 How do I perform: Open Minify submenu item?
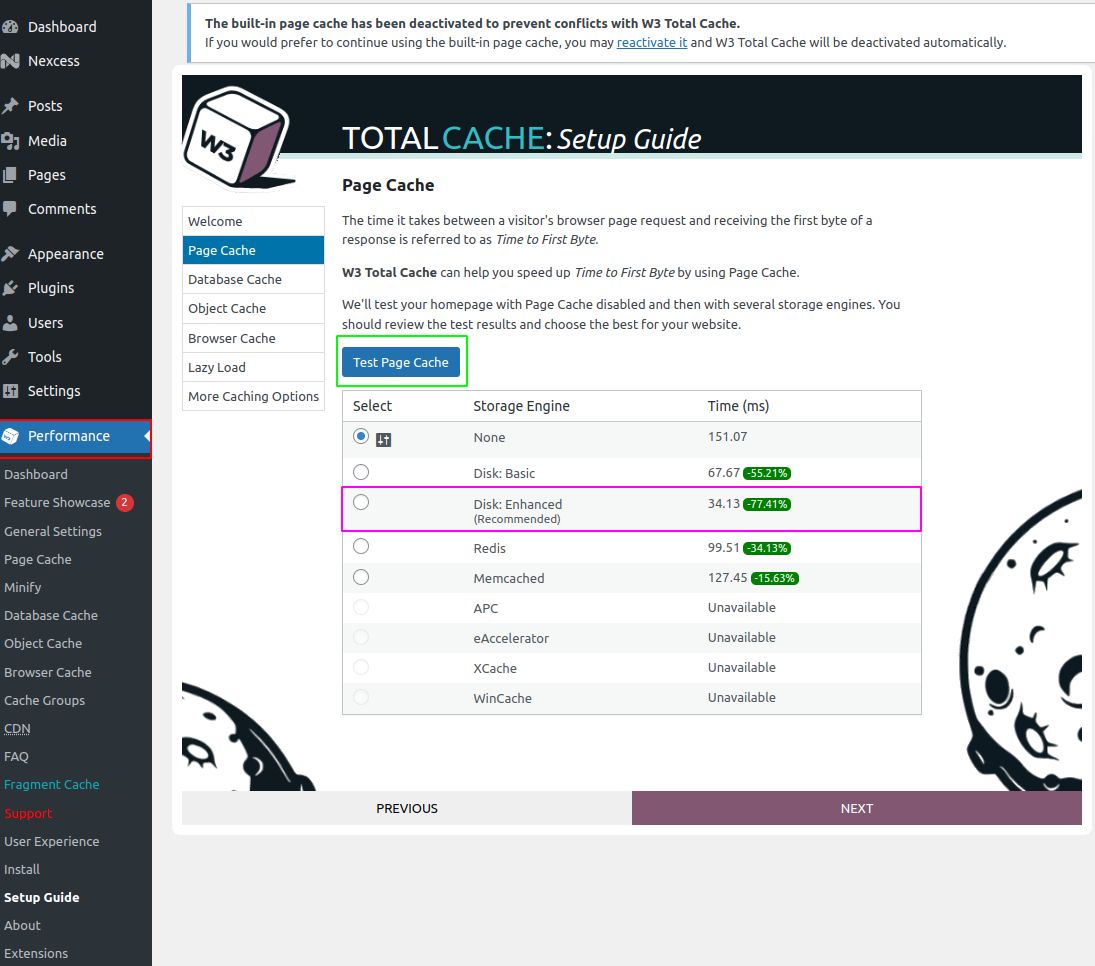click(x=22, y=587)
